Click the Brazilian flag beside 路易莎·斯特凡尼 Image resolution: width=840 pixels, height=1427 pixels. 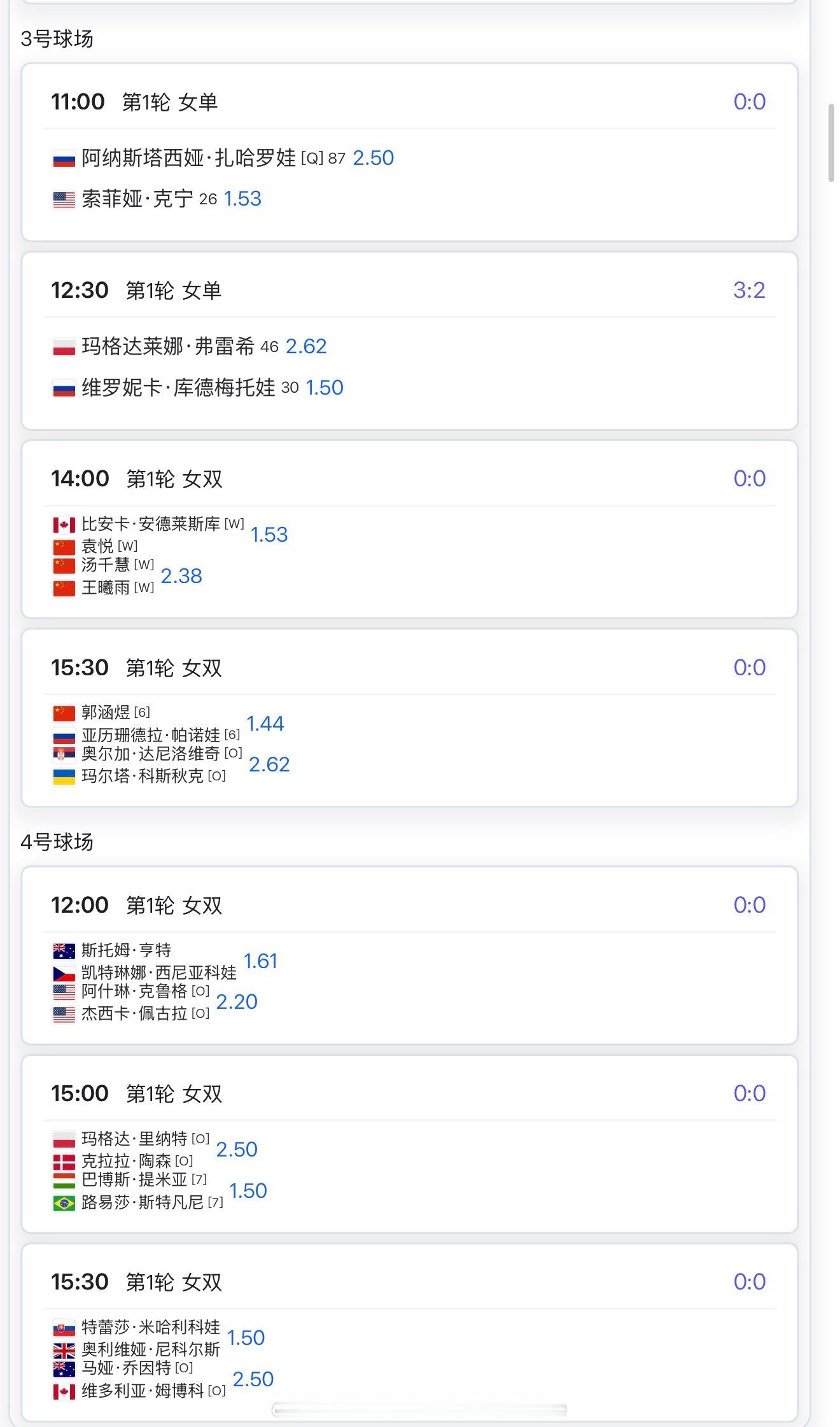point(64,1203)
